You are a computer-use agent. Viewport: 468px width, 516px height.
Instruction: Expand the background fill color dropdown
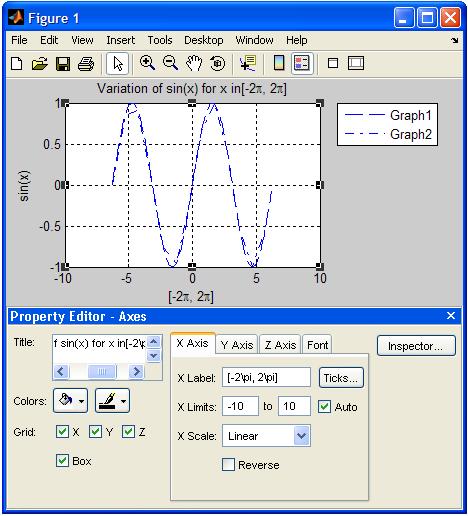(70, 400)
